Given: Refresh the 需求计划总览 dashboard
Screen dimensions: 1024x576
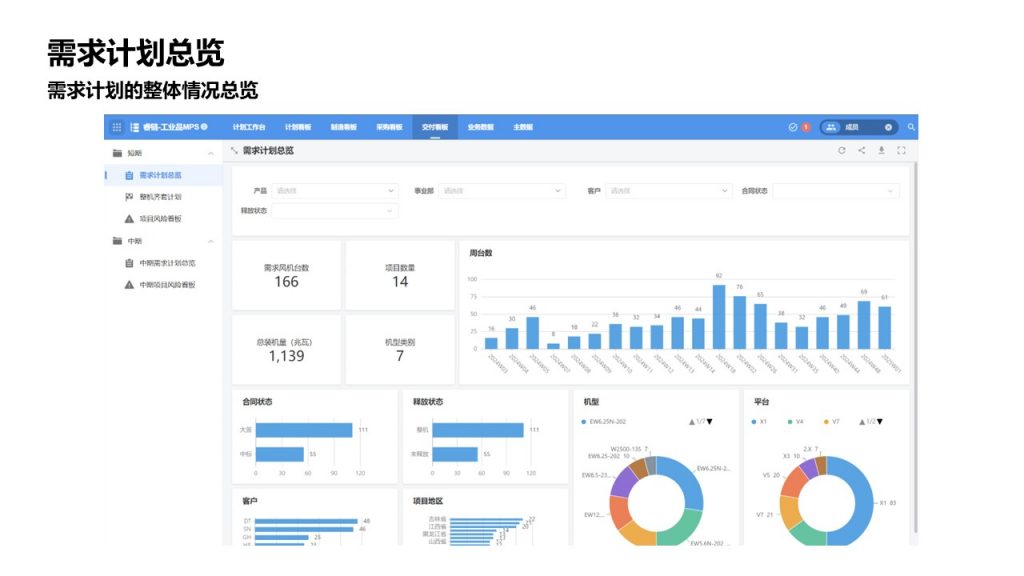Looking at the screenshot, I should point(842,150).
